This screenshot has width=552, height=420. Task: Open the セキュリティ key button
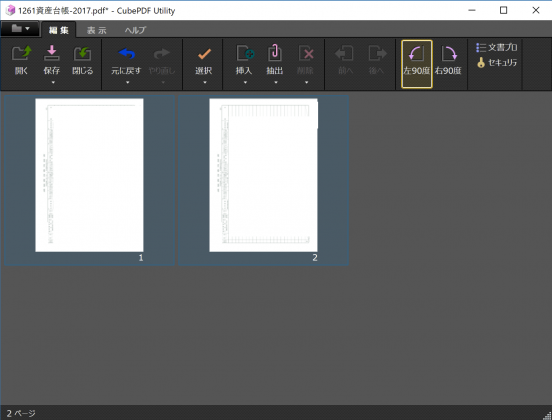point(497,63)
